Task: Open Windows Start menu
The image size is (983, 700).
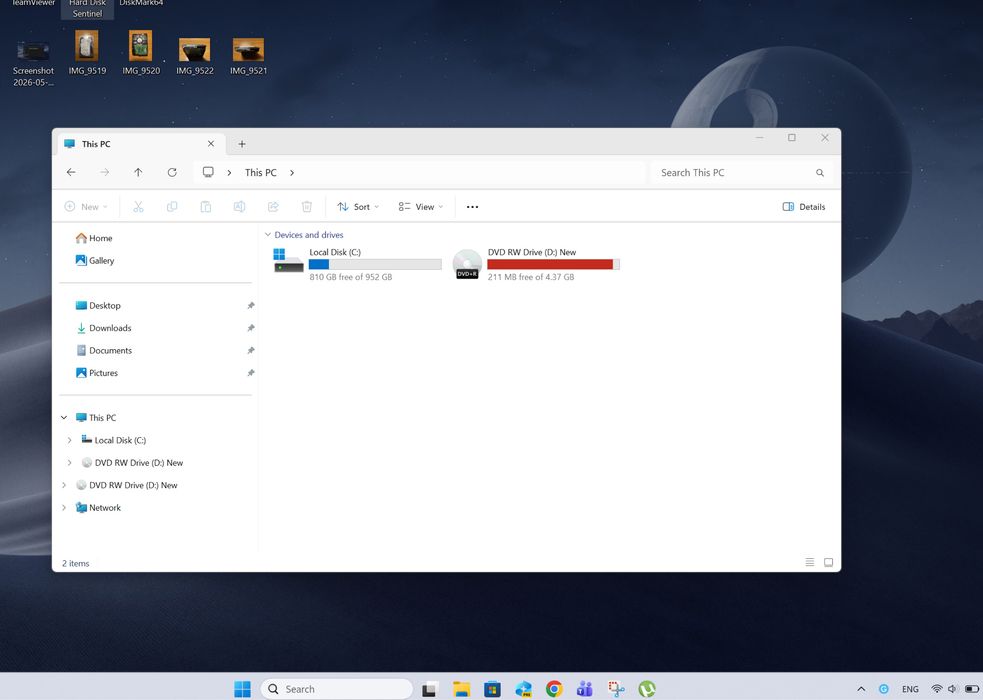Action: tap(242, 689)
